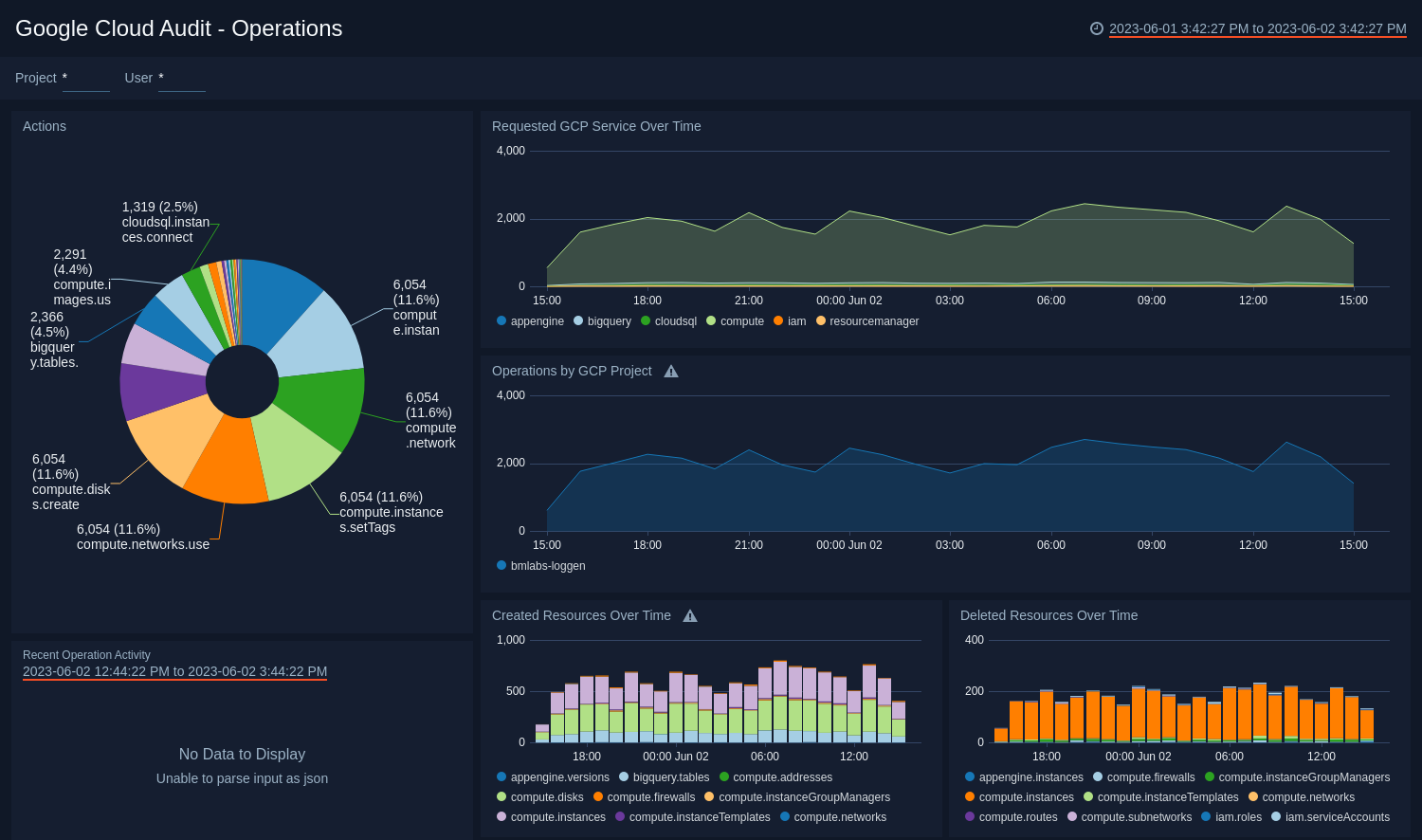
Task: Open the Project filter dropdown
Action: (85, 81)
